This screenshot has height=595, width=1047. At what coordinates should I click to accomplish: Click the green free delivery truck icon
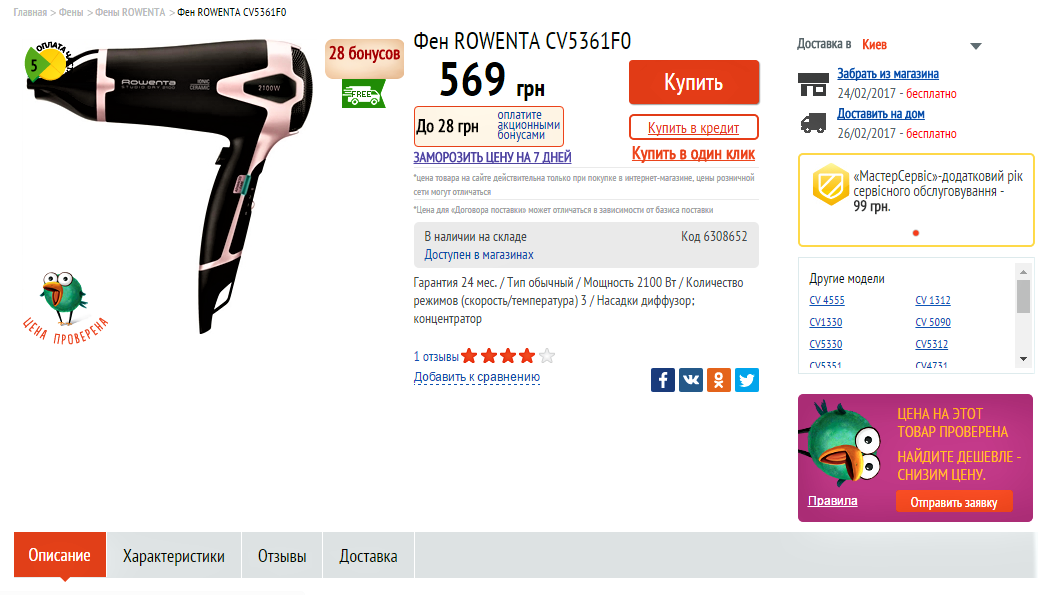coord(363,93)
